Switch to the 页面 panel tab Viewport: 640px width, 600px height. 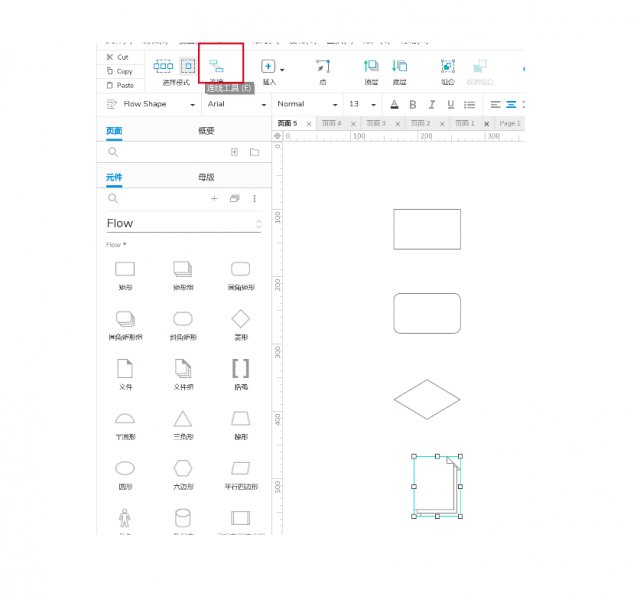114,131
